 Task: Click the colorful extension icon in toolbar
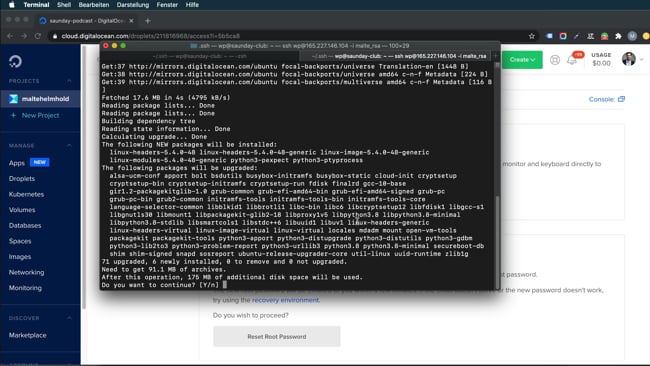563,36
